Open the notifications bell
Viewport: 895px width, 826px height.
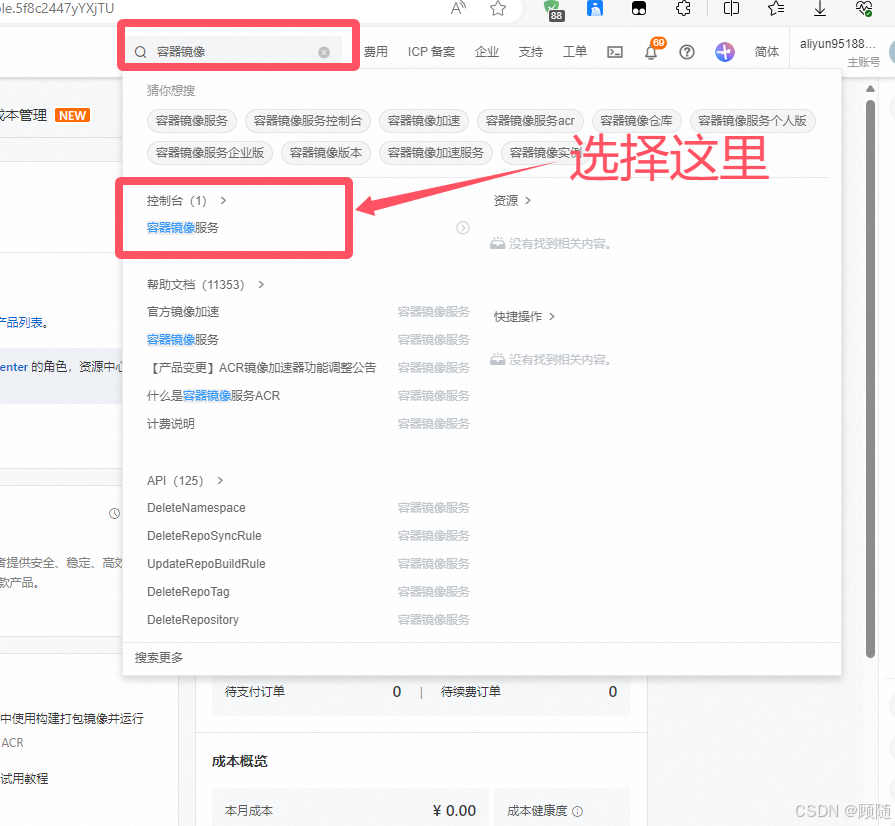point(651,53)
